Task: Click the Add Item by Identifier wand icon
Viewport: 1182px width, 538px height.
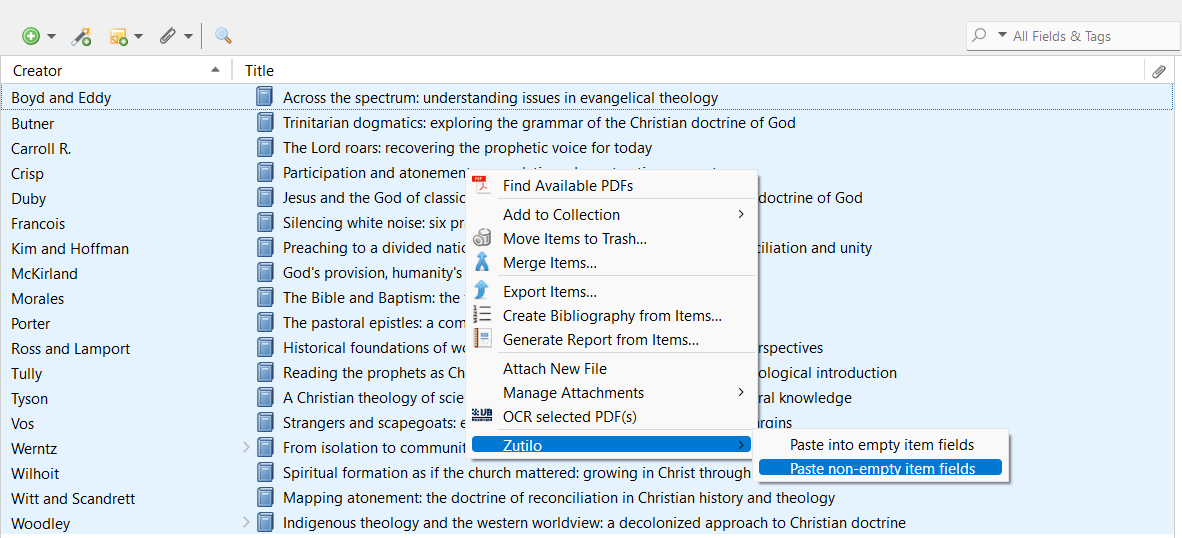Action: [x=81, y=36]
